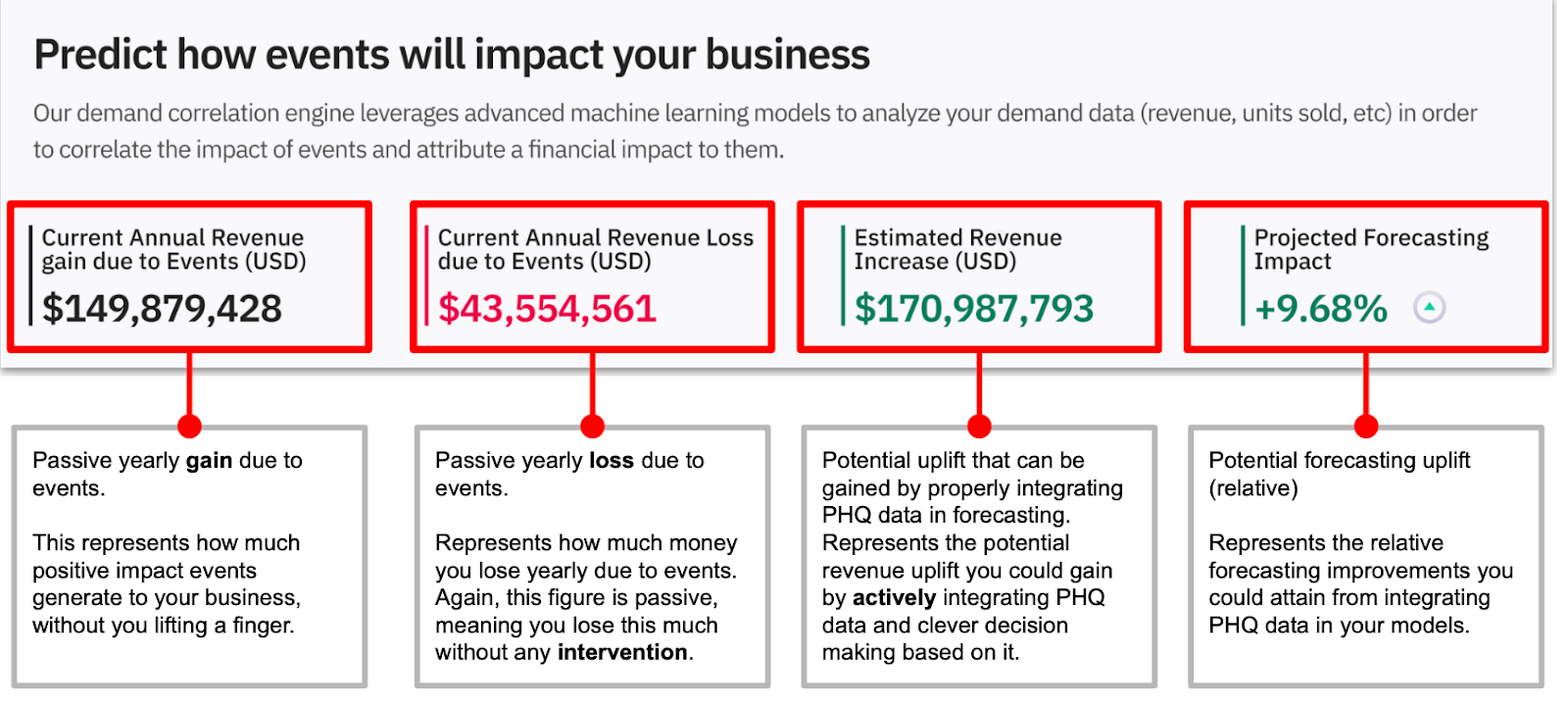Image resolution: width=1568 pixels, height=708 pixels.
Task: Click the +9.68% forecasting impact value
Action: pos(1321,309)
